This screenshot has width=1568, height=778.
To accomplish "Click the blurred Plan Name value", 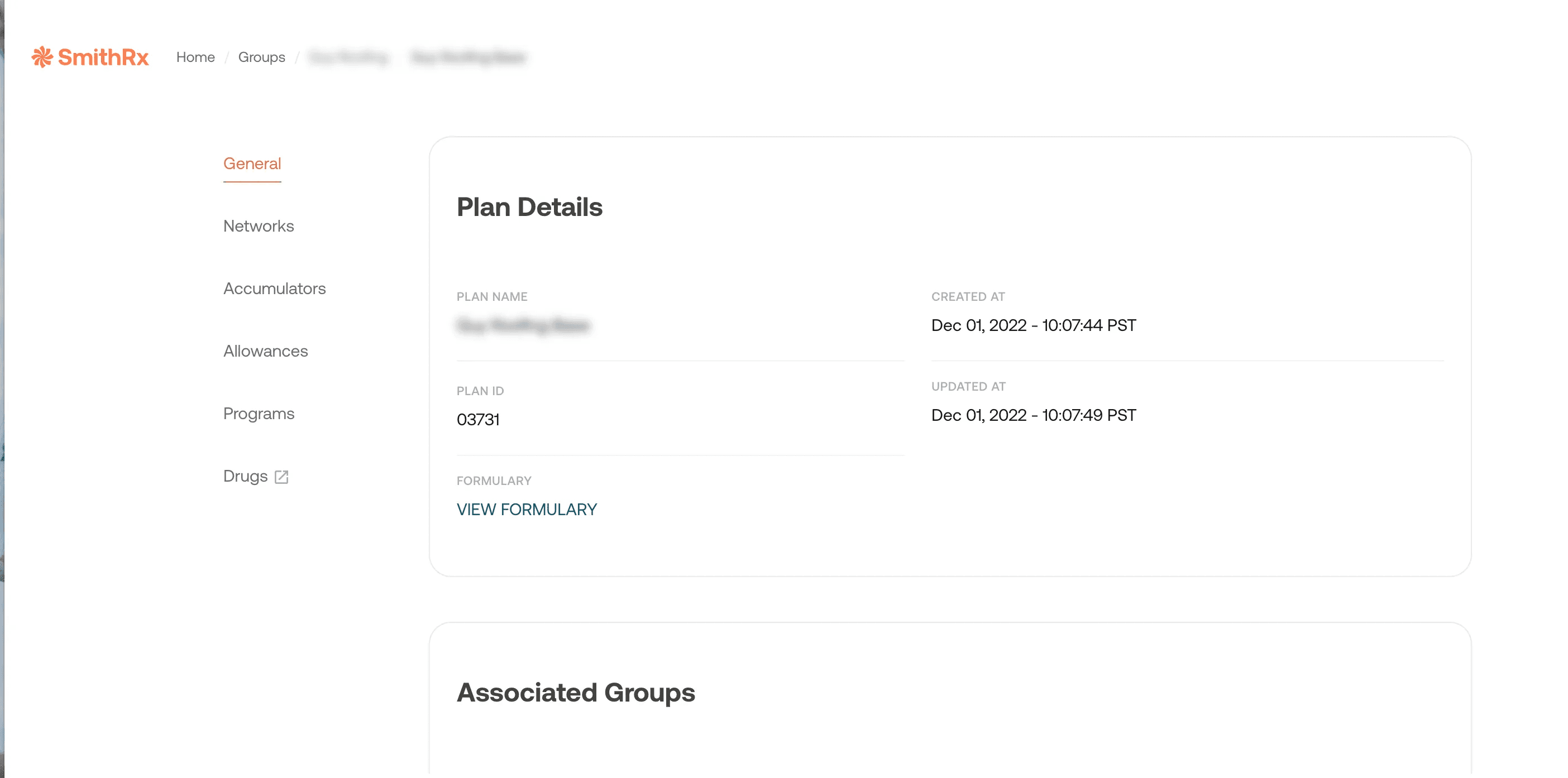I will tap(523, 325).
